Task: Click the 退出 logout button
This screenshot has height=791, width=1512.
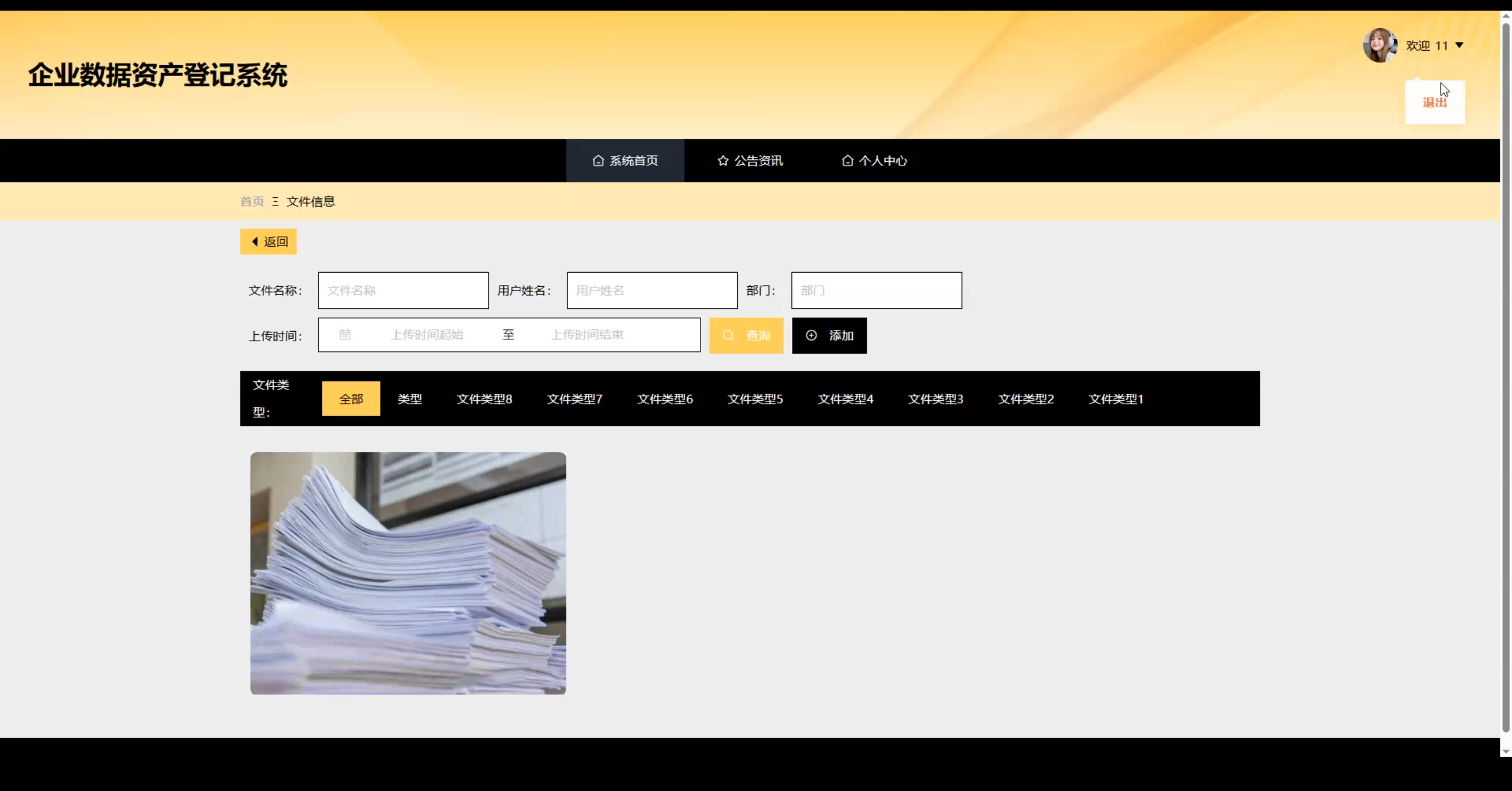Action: [x=1434, y=102]
